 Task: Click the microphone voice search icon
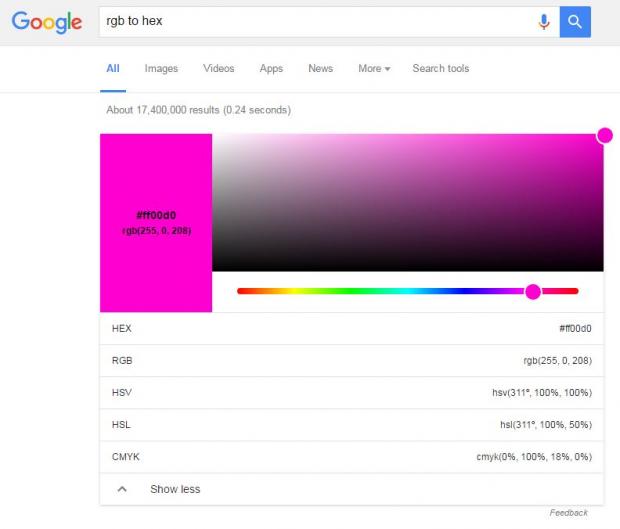[x=544, y=21]
